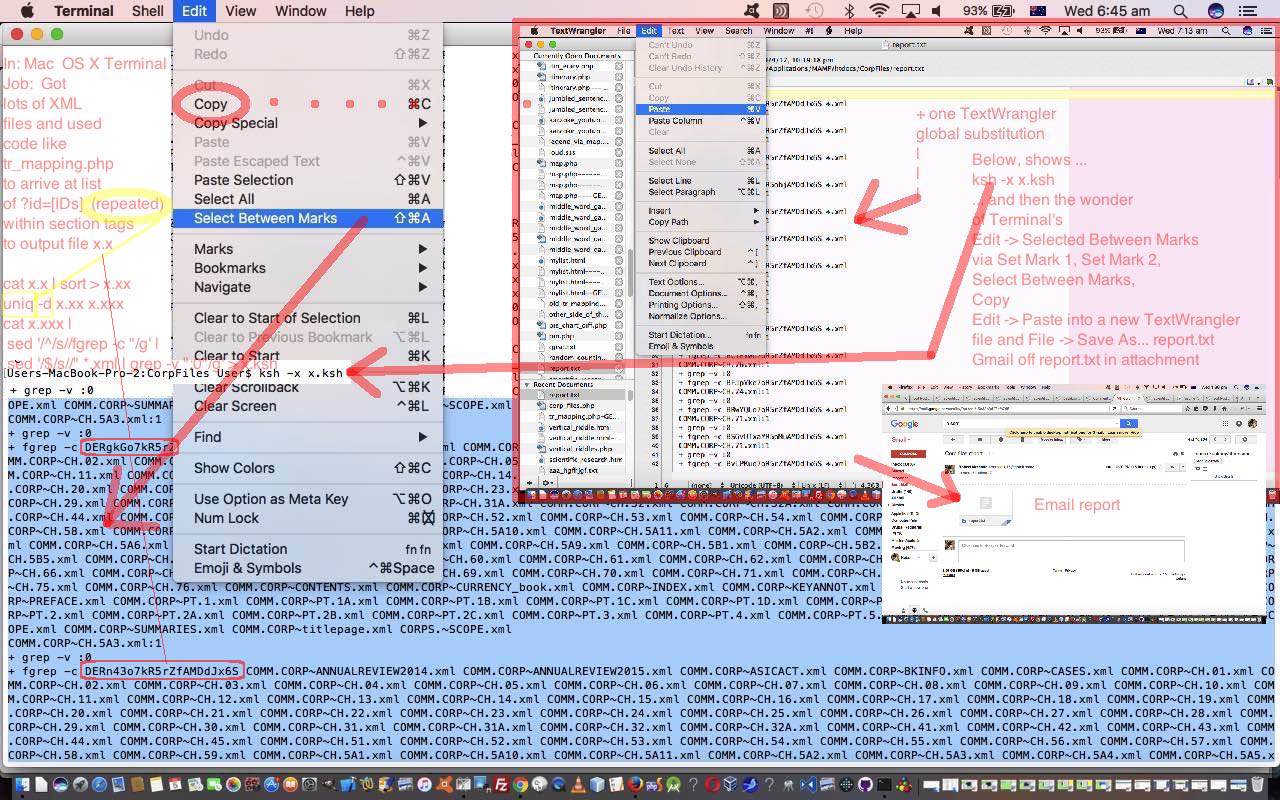
Task: Click the Terminal application menu
Action: click(83, 11)
